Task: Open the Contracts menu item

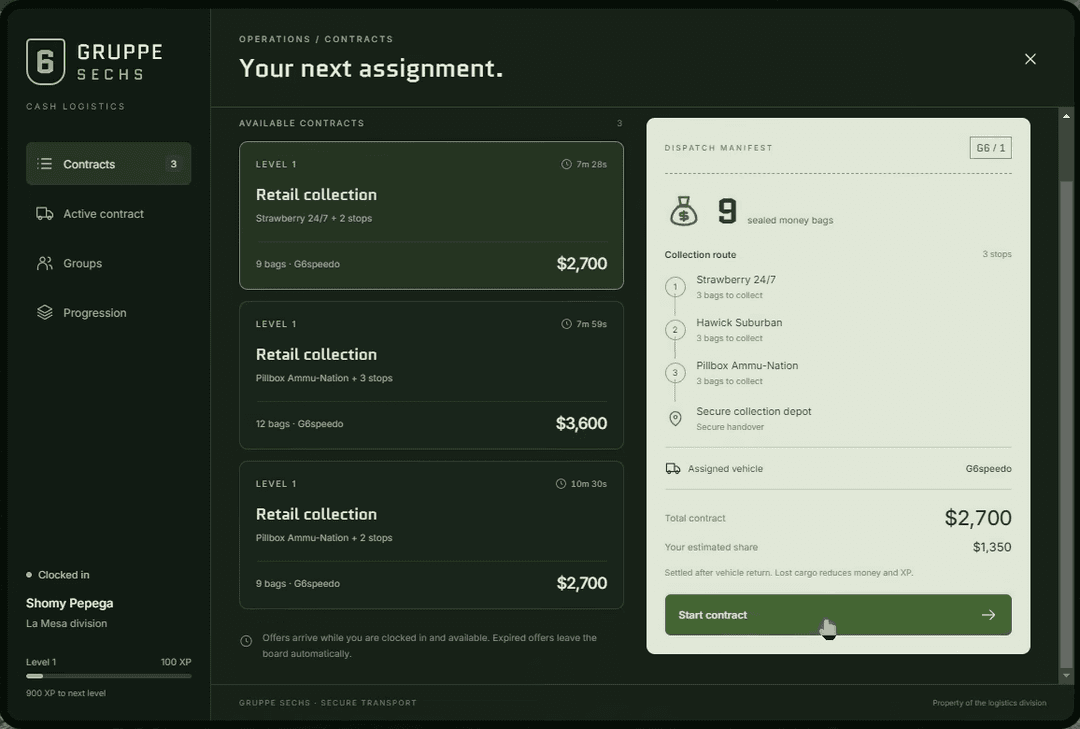Action: tap(109, 163)
